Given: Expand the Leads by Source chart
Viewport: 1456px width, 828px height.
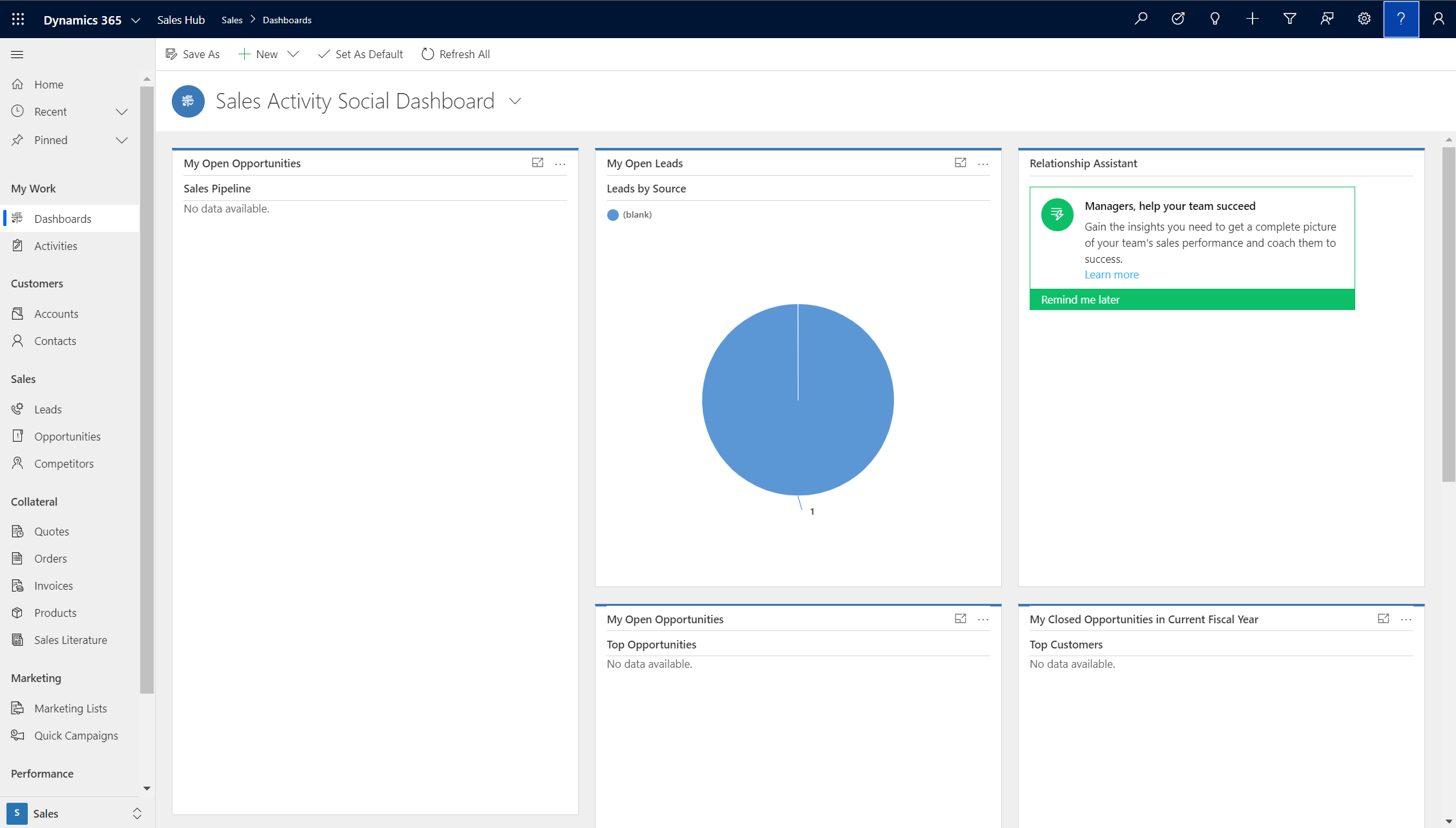Looking at the screenshot, I should pyautogui.click(x=961, y=163).
